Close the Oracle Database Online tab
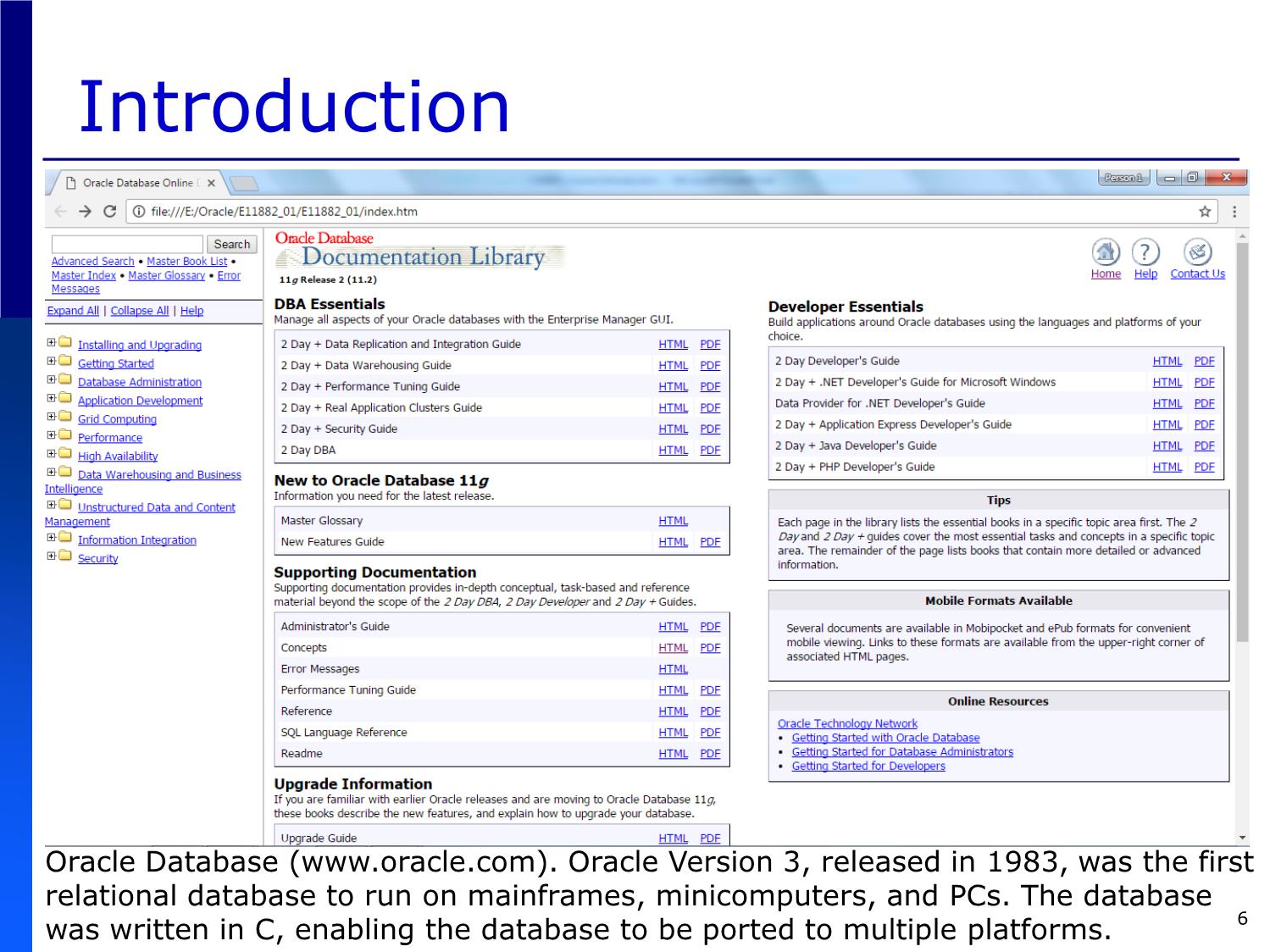The height and width of the screenshot is (952, 1270). click(211, 183)
